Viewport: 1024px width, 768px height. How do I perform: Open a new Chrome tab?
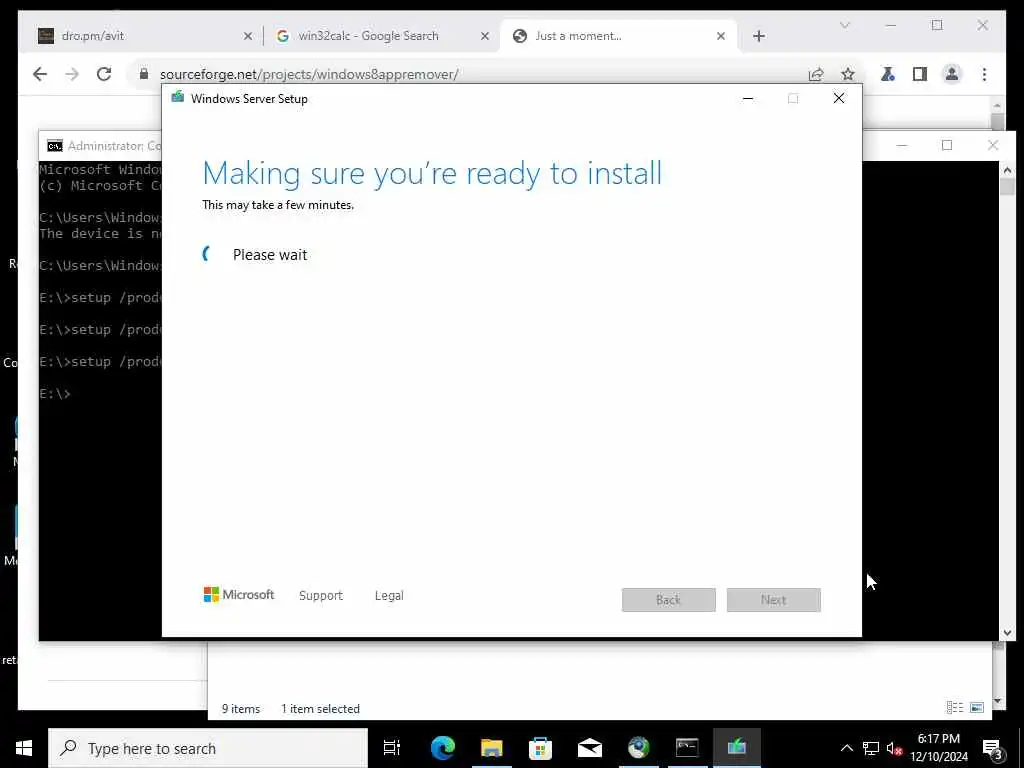tap(759, 36)
